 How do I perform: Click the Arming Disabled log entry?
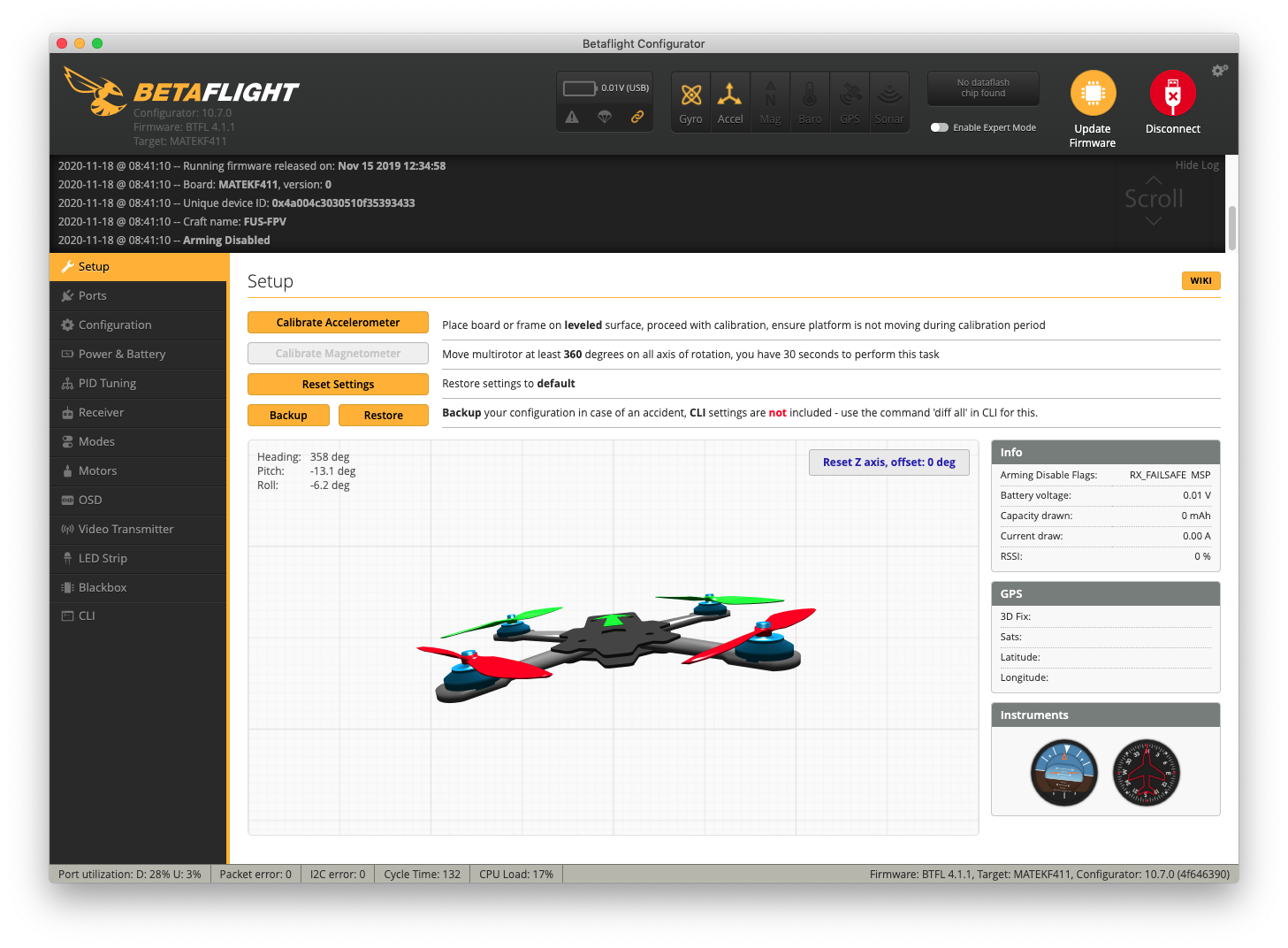pos(164,241)
